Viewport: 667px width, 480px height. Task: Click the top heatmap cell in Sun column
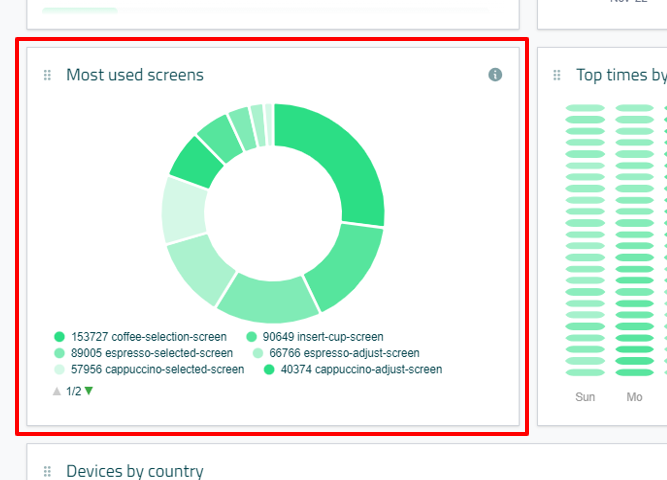(x=585, y=108)
